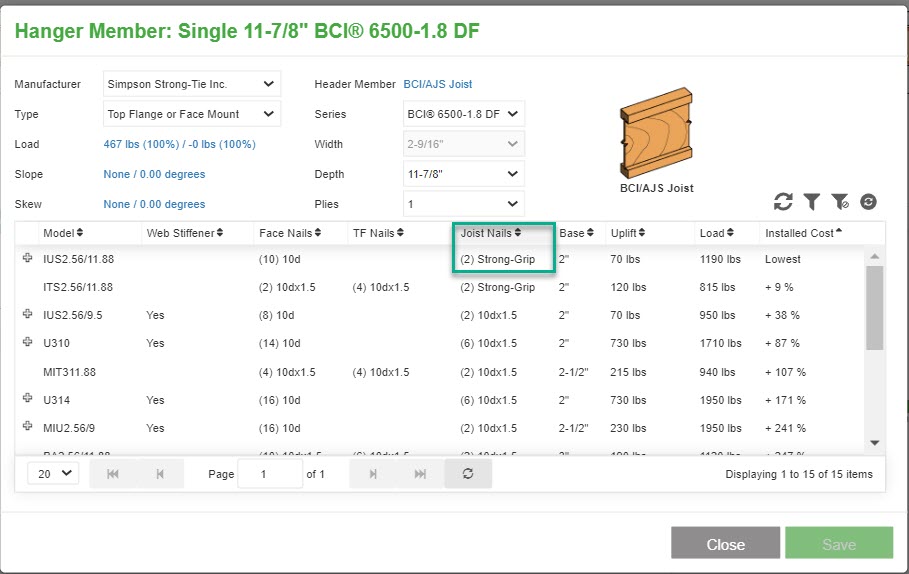Sort by Web Stiffener column header
The image size is (909, 574).
[185, 233]
